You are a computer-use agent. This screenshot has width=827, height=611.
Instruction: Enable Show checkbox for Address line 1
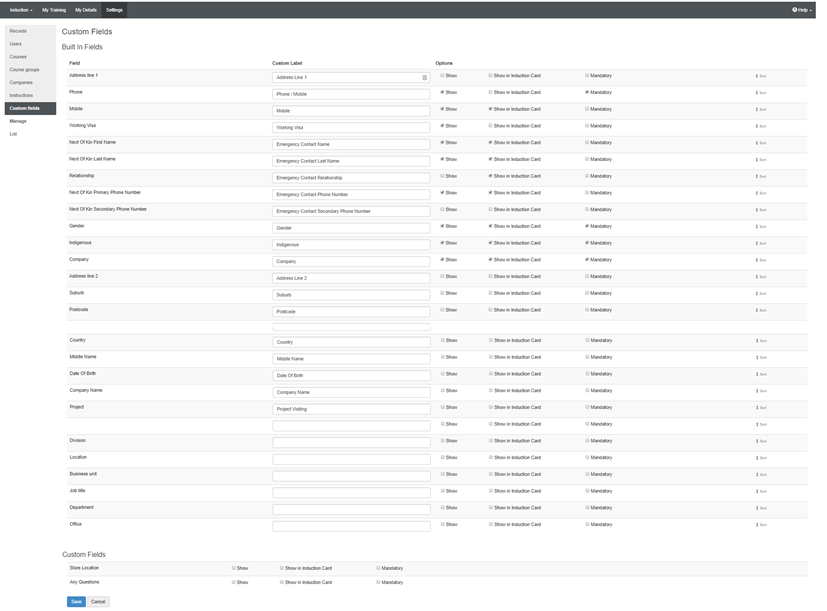(x=443, y=76)
